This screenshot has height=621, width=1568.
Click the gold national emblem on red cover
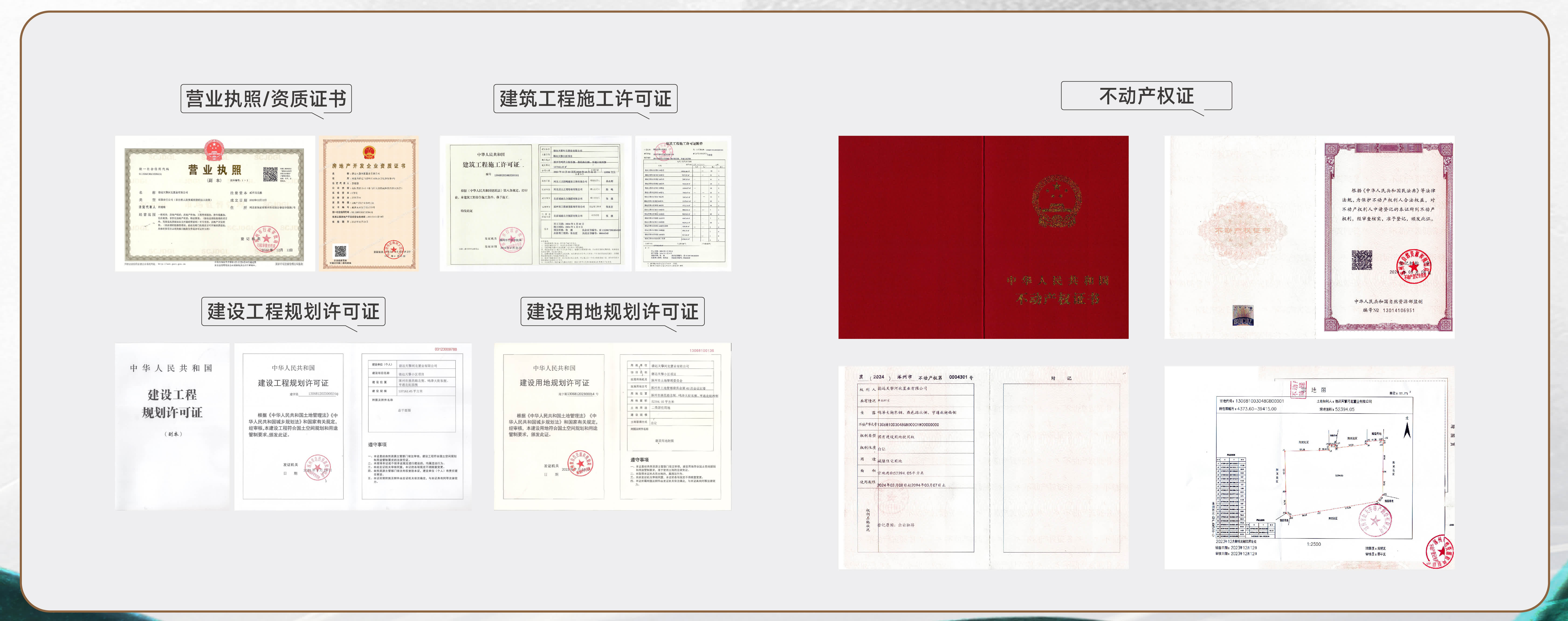(x=1057, y=201)
